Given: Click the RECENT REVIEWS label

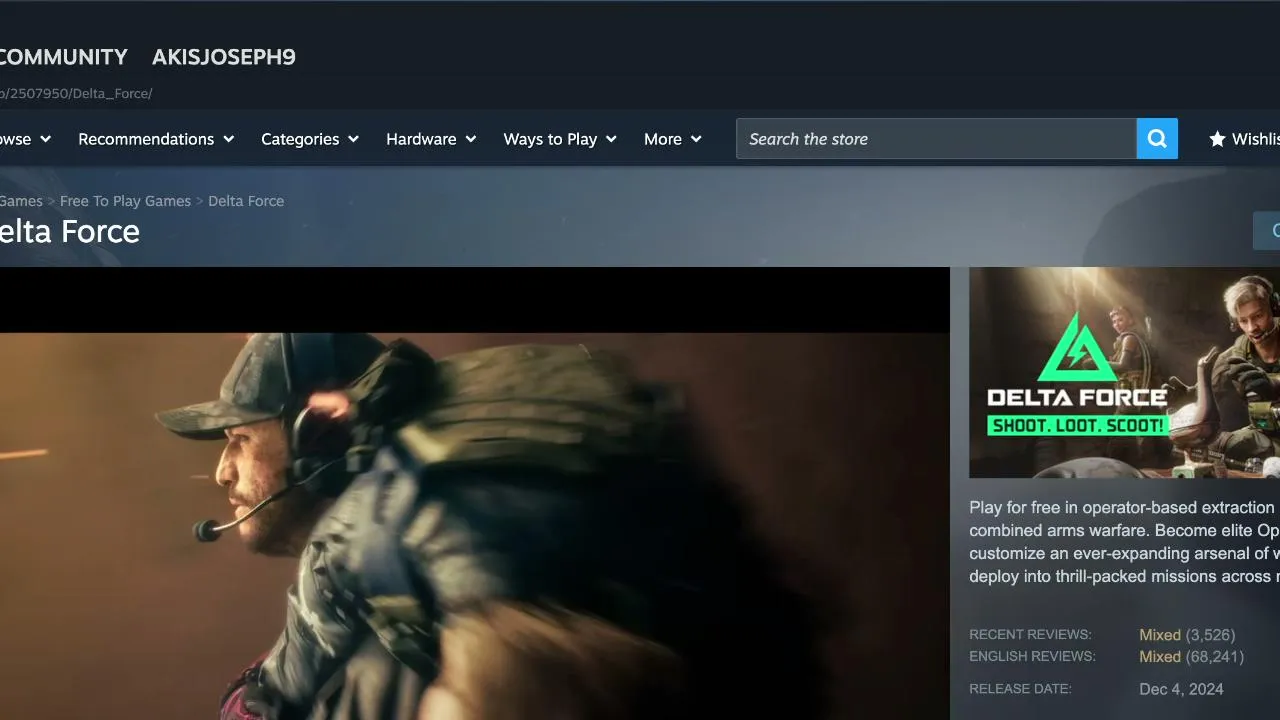Looking at the screenshot, I should [1030, 635].
